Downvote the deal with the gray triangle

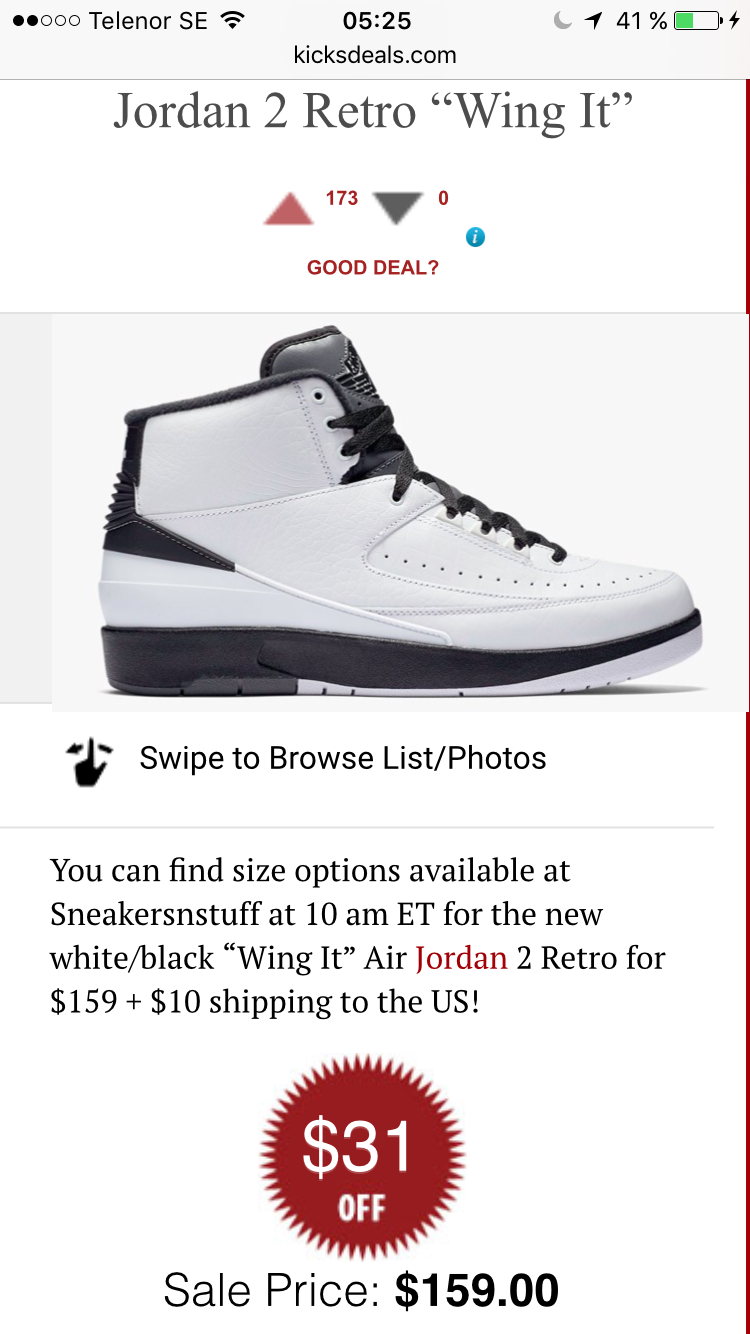point(398,207)
